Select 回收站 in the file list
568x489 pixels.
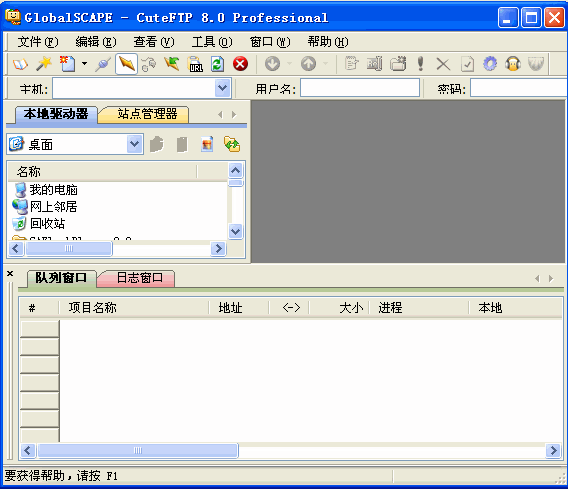point(47,223)
